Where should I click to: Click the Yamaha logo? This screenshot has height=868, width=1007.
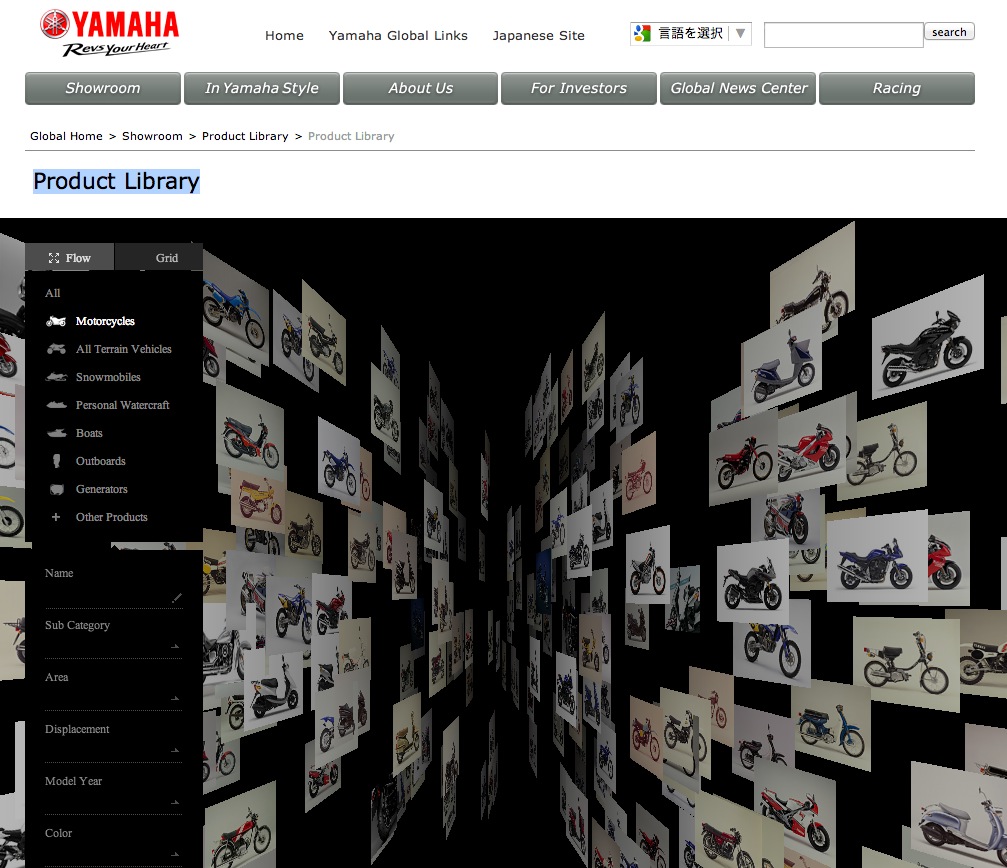(109, 32)
